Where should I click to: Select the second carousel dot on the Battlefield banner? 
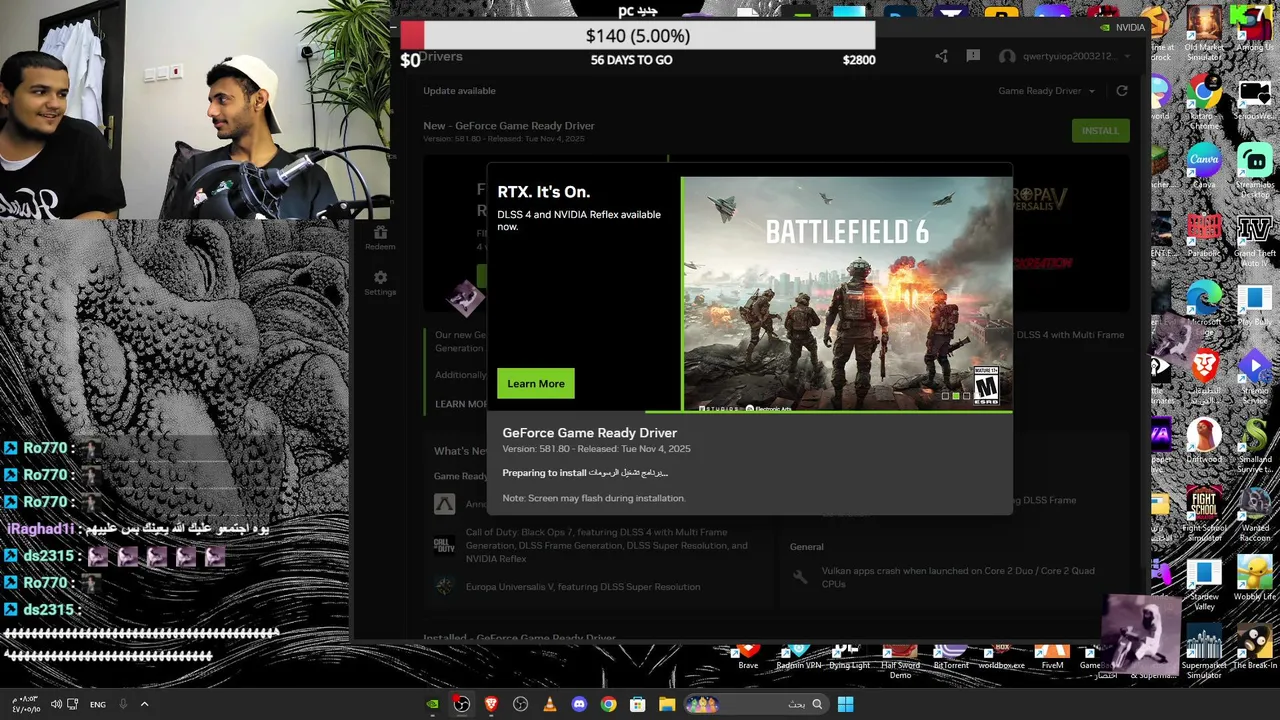955,396
